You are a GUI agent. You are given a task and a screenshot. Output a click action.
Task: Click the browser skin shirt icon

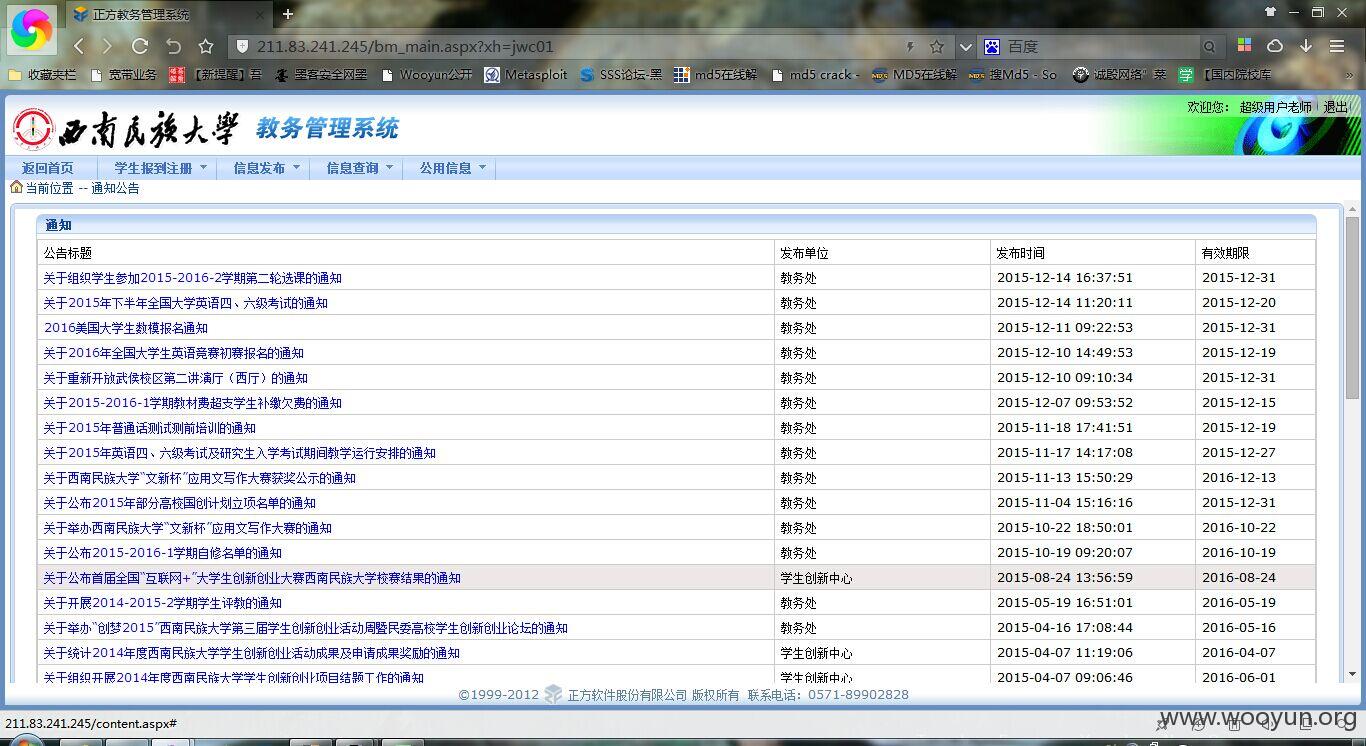(1270, 12)
